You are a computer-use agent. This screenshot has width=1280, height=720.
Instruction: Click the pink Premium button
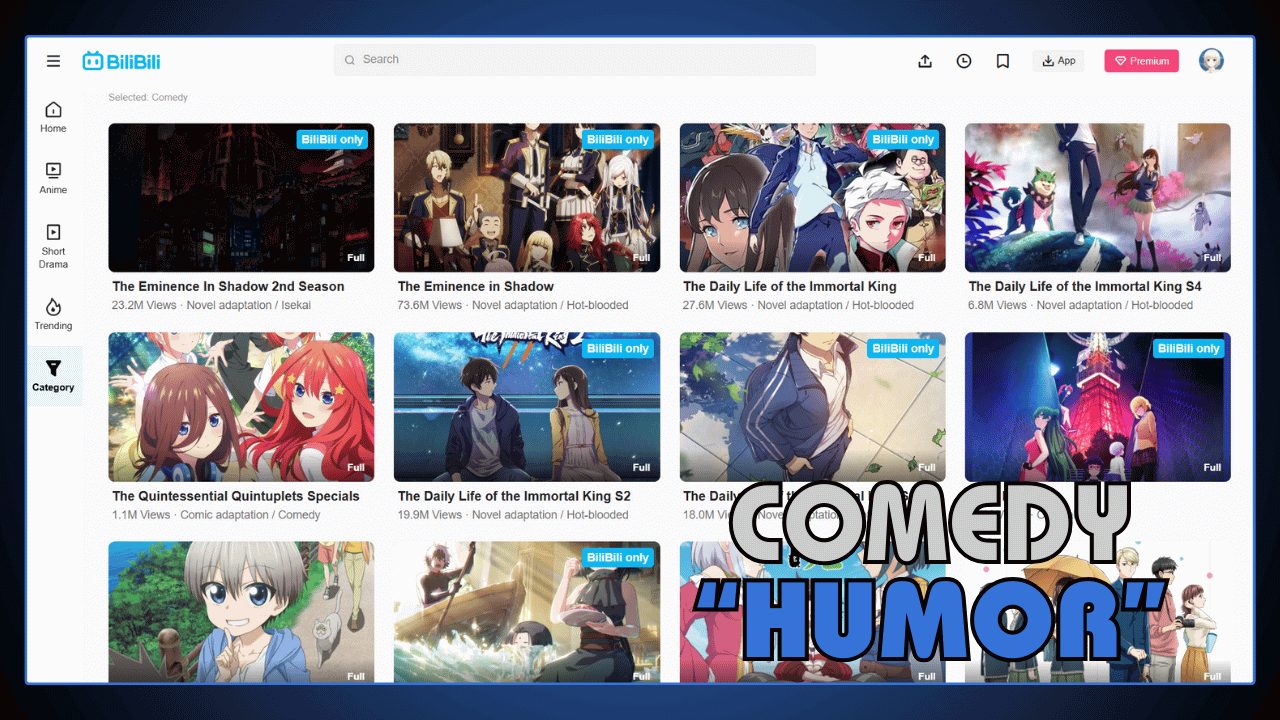tap(1141, 61)
